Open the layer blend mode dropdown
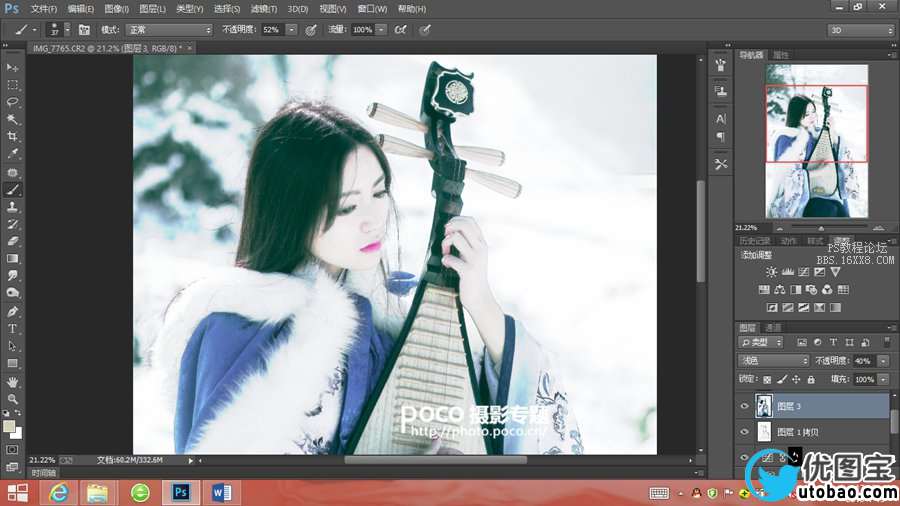The width and height of the screenshot is (900, 506). pos(773,361)
